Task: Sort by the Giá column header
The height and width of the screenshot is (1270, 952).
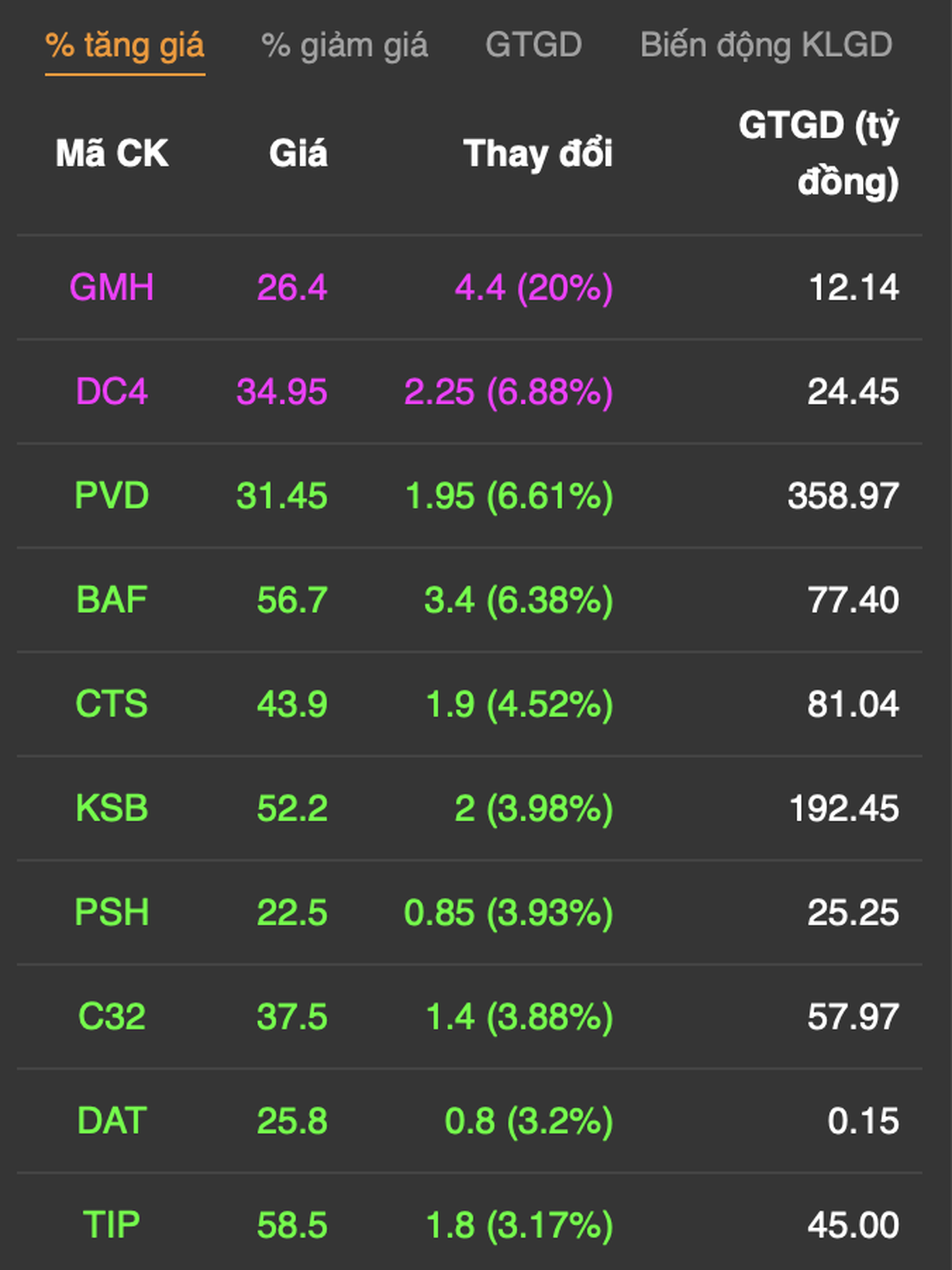Action: [298, 154]
